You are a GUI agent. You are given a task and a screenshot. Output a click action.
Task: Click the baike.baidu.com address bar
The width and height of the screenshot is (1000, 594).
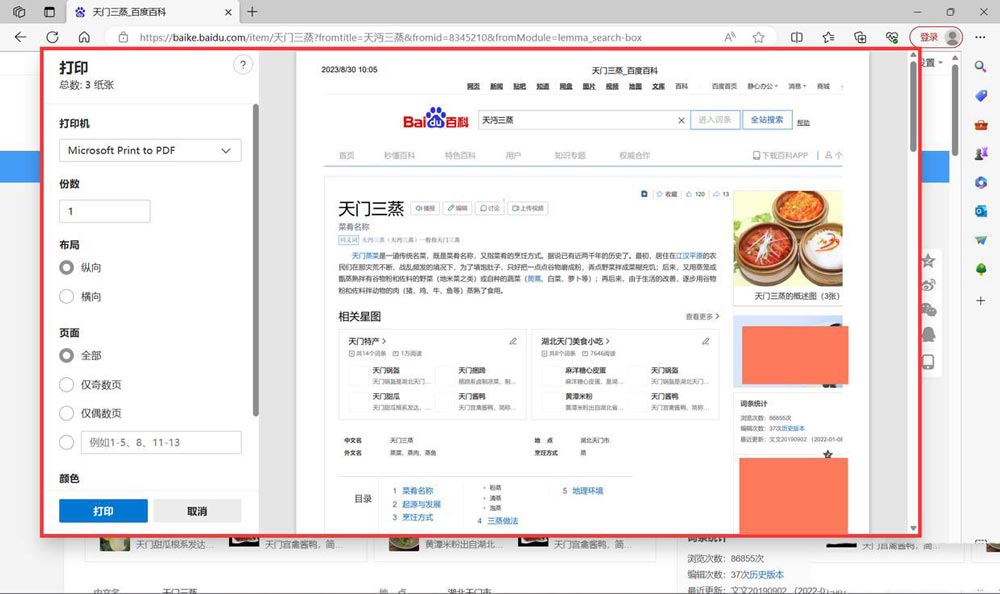pyautogui.click(x=390, y=37)
